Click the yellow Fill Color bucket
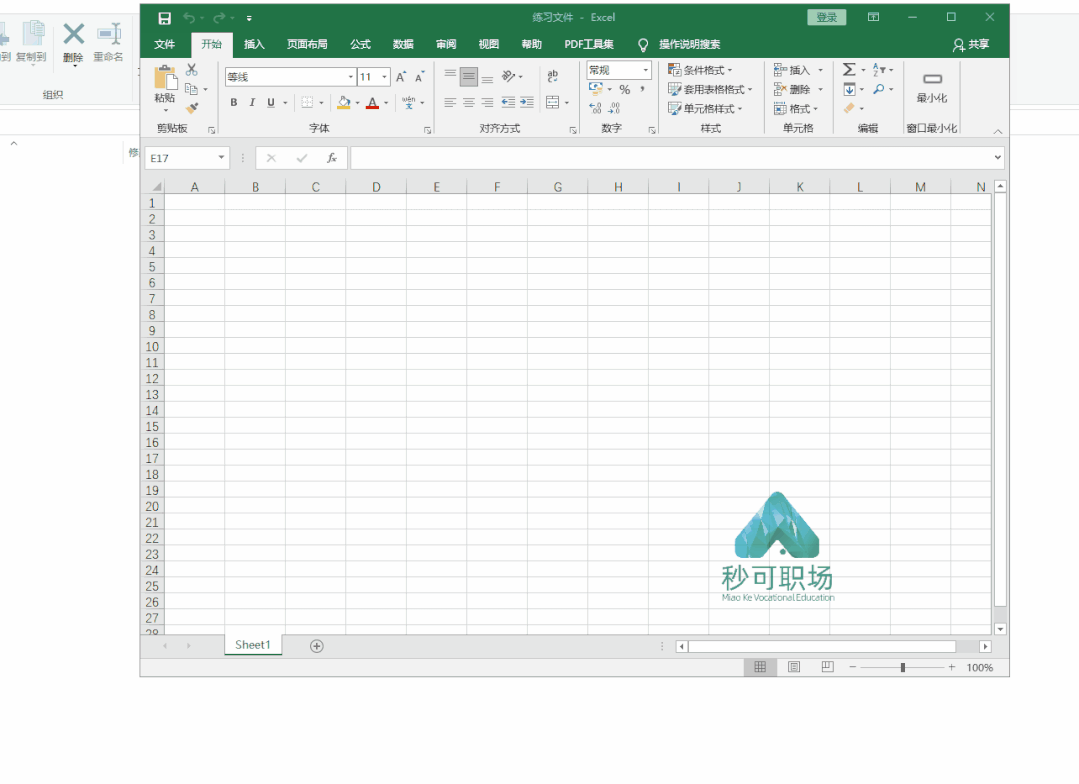Image resolution: width=1079 pixels, height=784 pixels. coord(343,103)
